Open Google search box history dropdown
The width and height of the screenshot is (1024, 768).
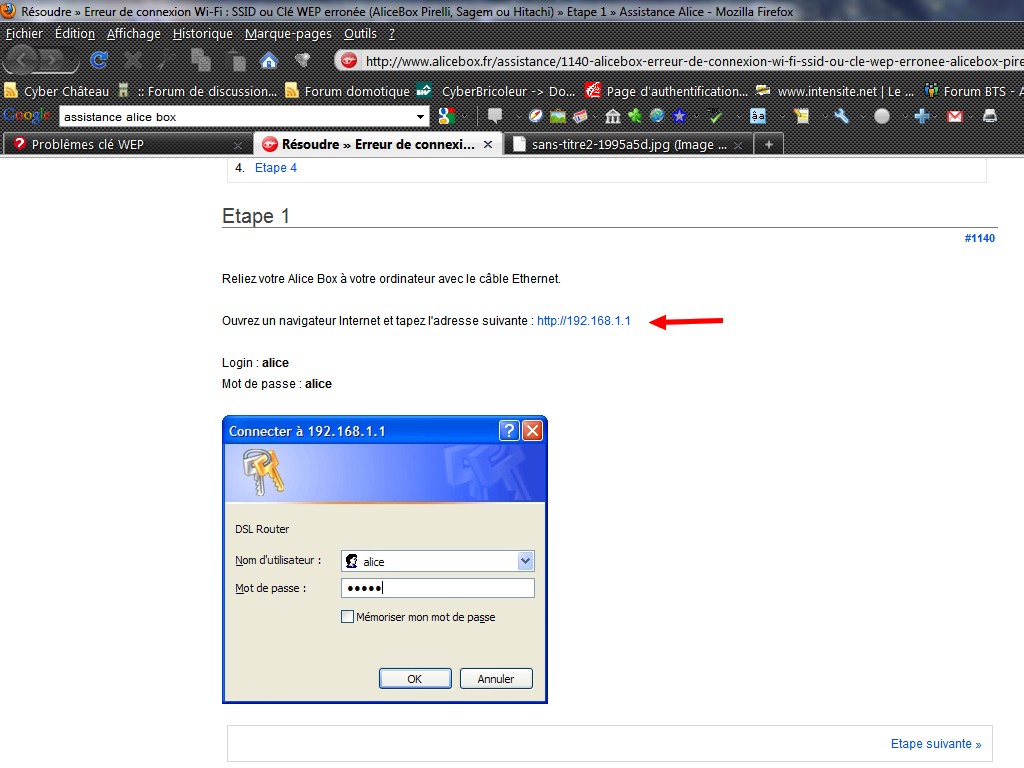[x=421, y=117]
